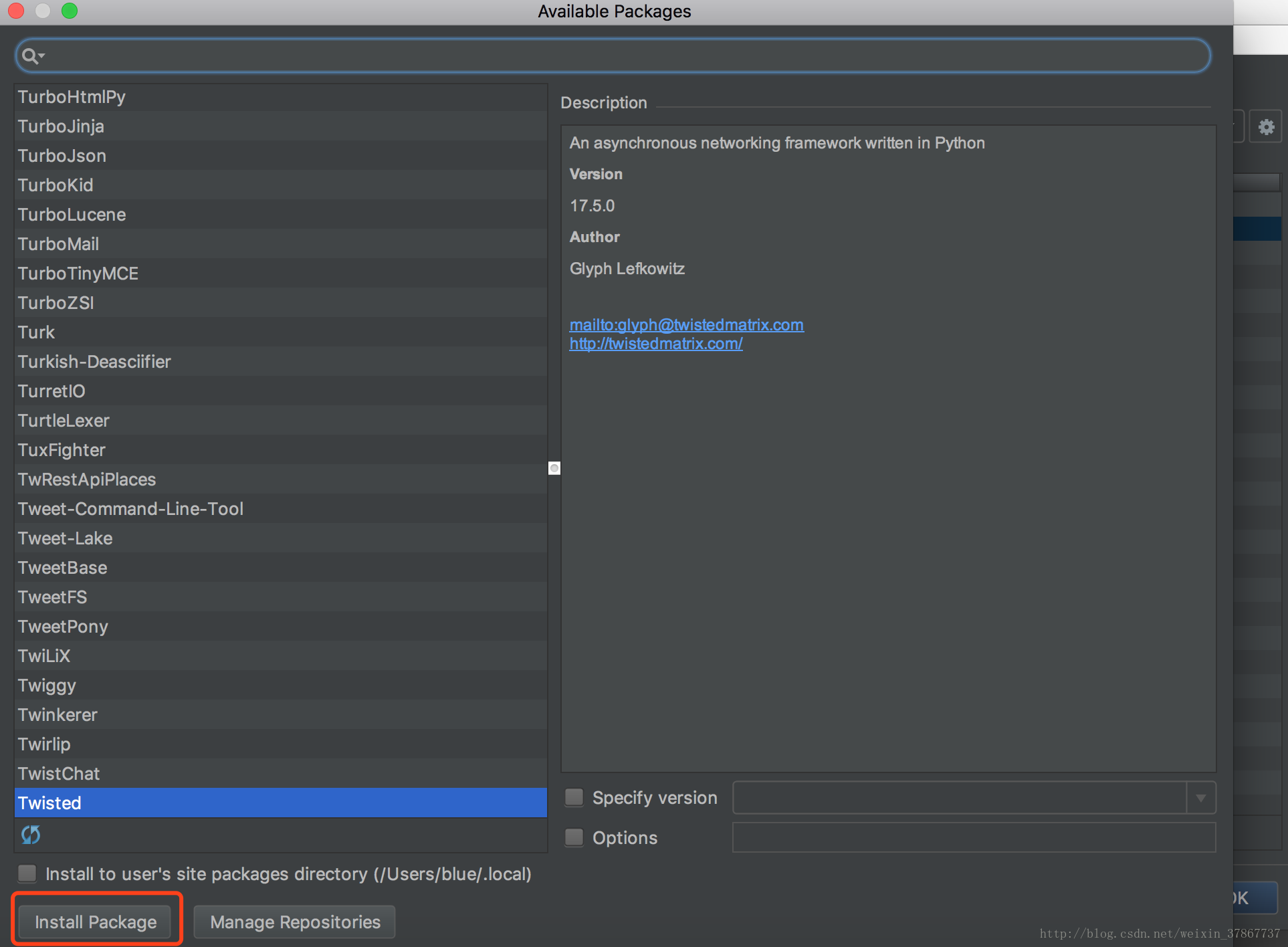Viewport: 1288px width, 947px height.
Task: Select the TwistChat package
Action: point(281,773)
